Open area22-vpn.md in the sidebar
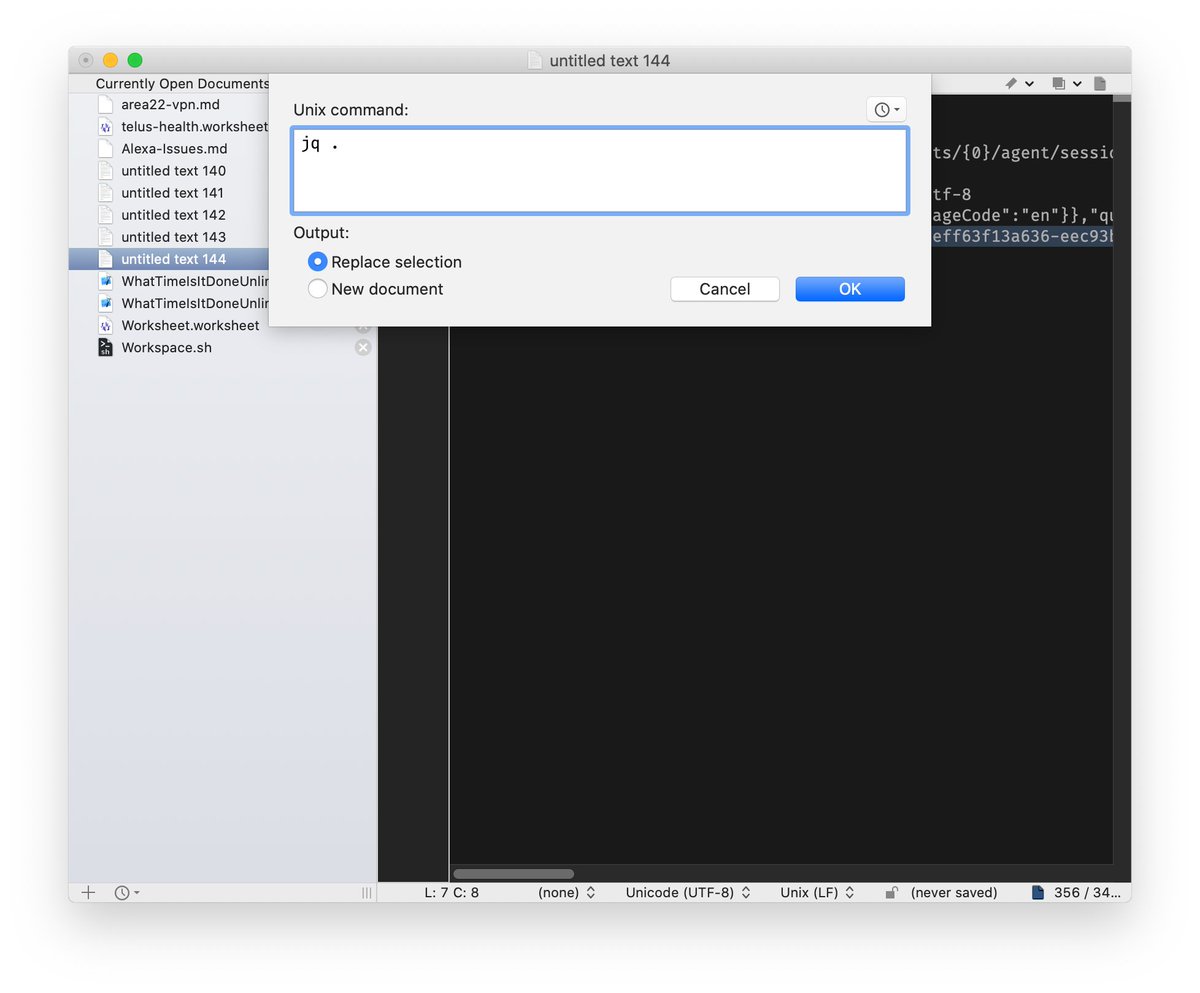Image resolution: width=1200 pixels, height=993 pixels. coord(170,105)
